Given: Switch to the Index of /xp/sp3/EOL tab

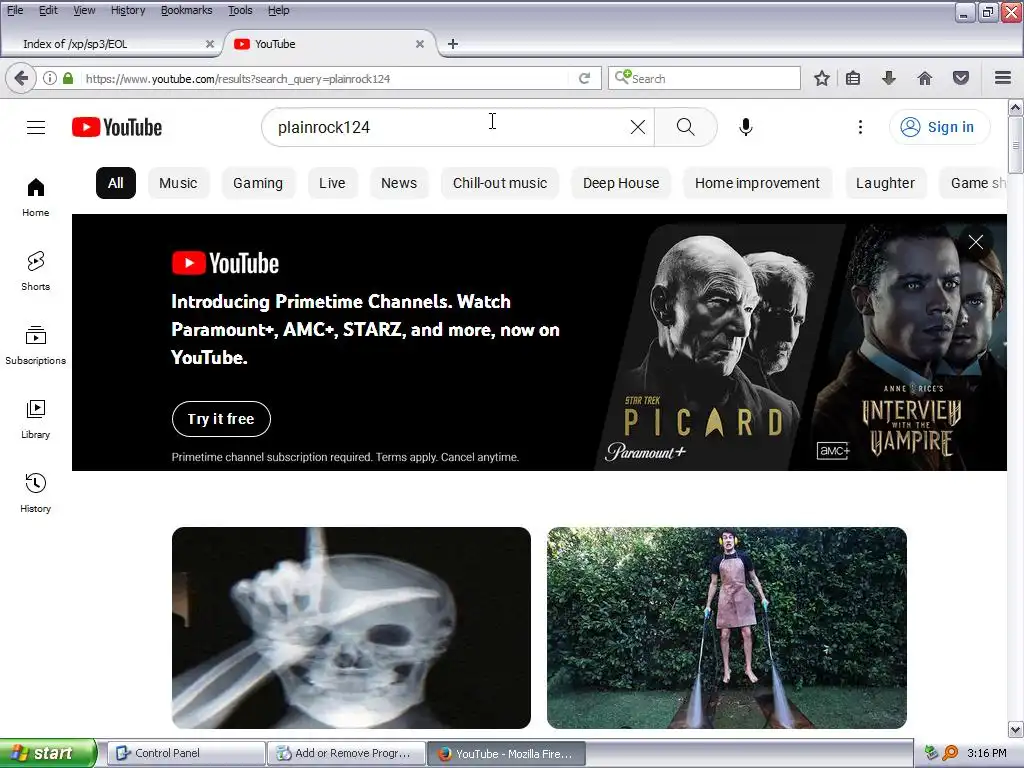Looking at the screenshot, I should tap(111, 44).
